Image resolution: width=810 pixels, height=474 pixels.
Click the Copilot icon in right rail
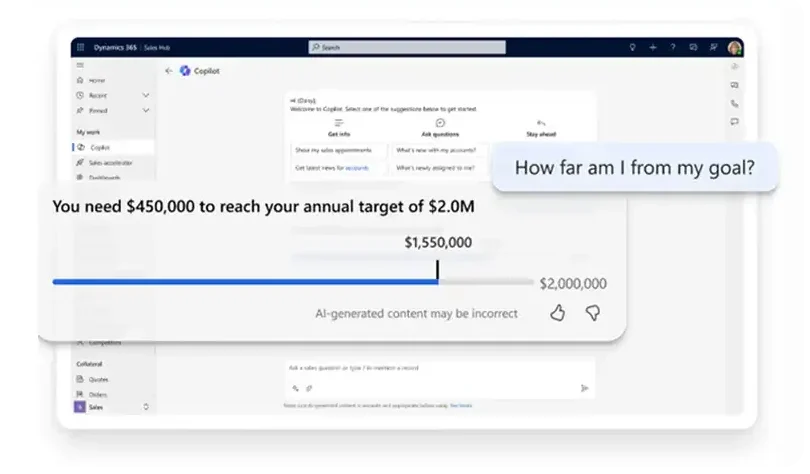point(735,67)
